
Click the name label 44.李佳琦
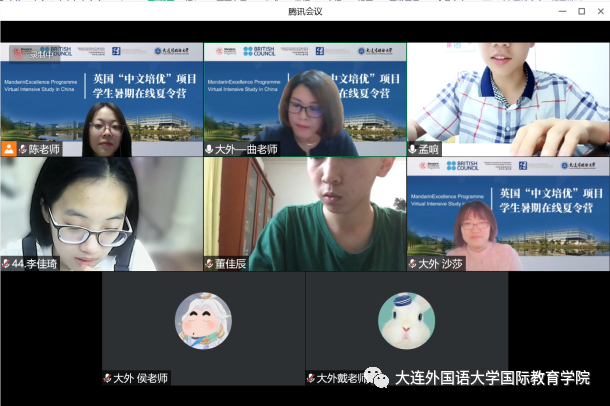(x=34, y=264)
